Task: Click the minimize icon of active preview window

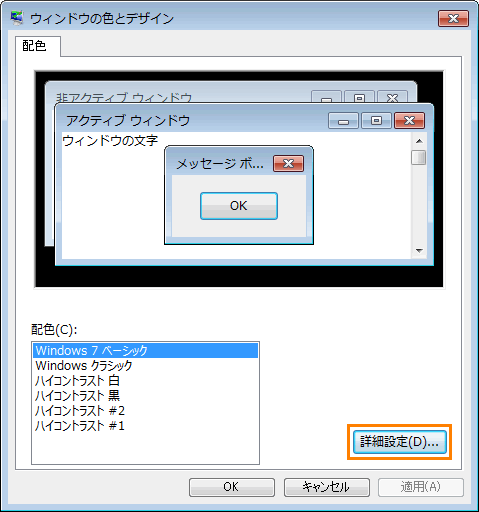Action: pyautogui.click(x=343, y=121)
